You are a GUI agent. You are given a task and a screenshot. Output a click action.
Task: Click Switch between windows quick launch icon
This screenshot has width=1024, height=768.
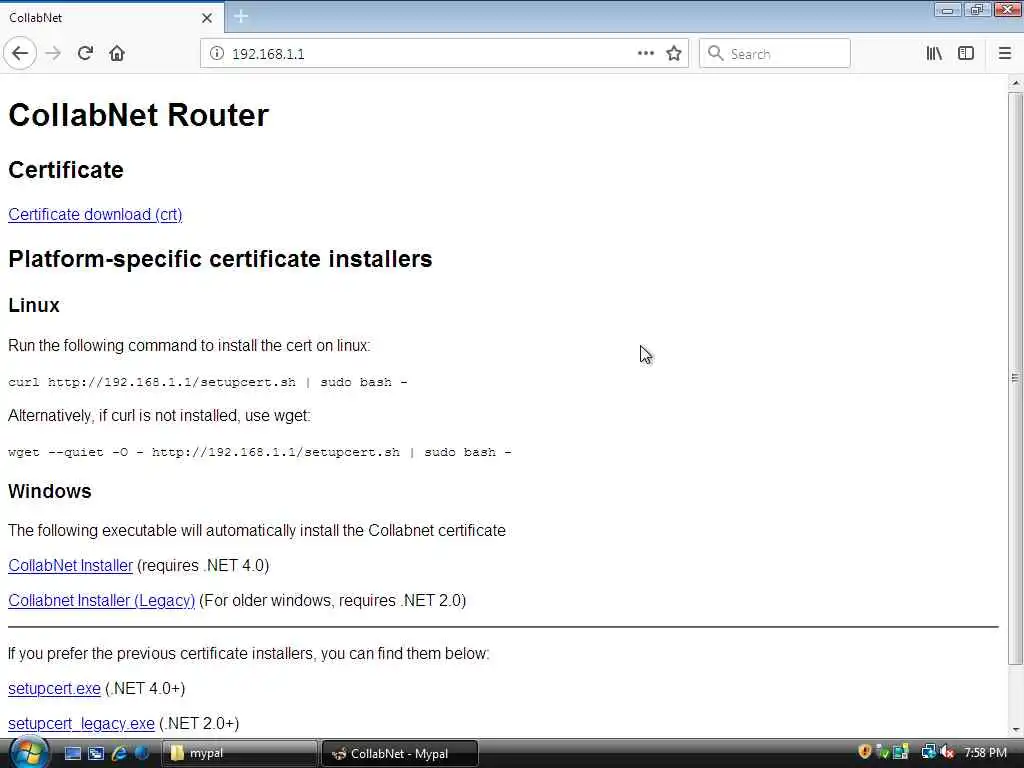click(x=96, y=753)
